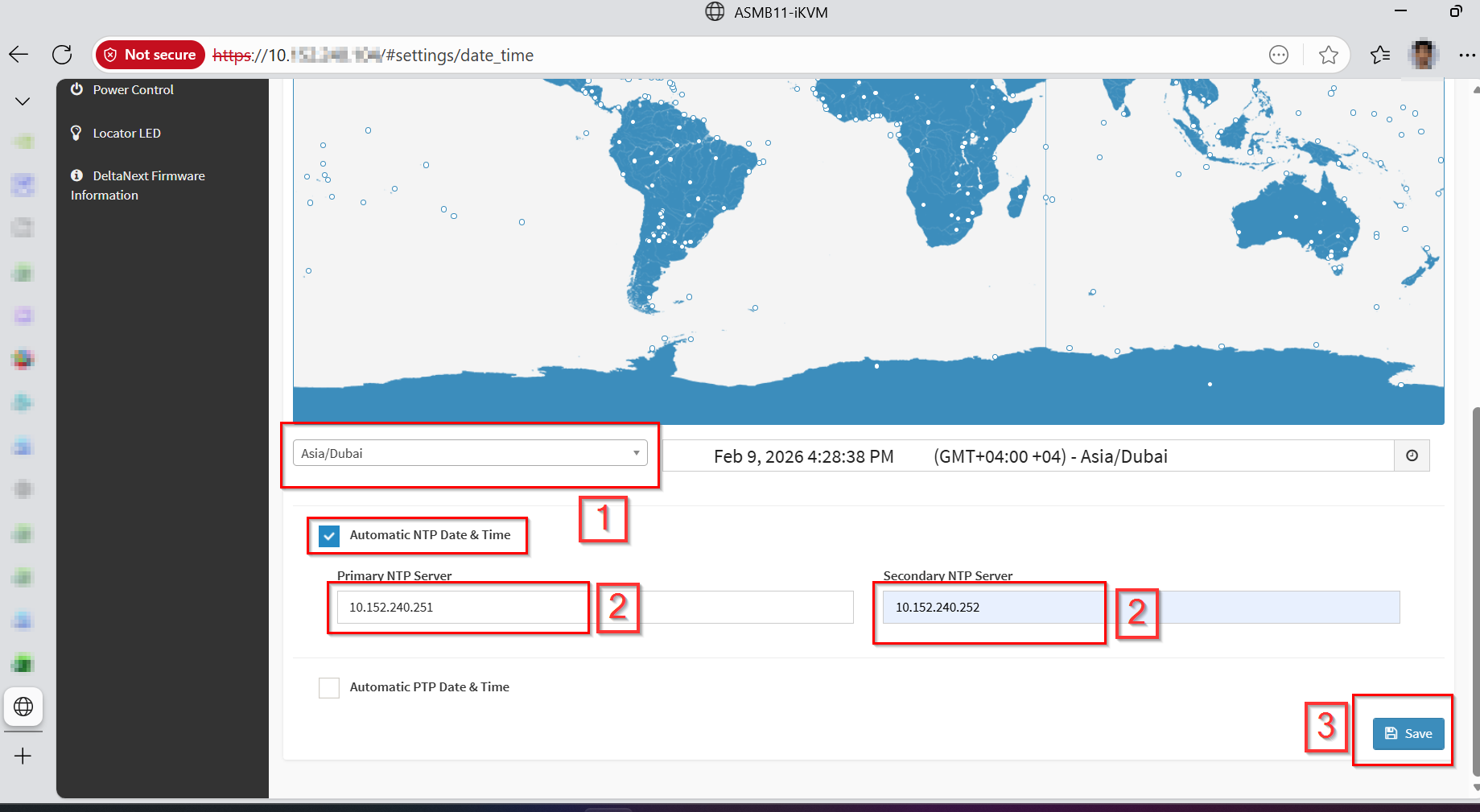Reload the page with refresh icon
This screenshot has width=1480, height=812.
click(62, 55)
